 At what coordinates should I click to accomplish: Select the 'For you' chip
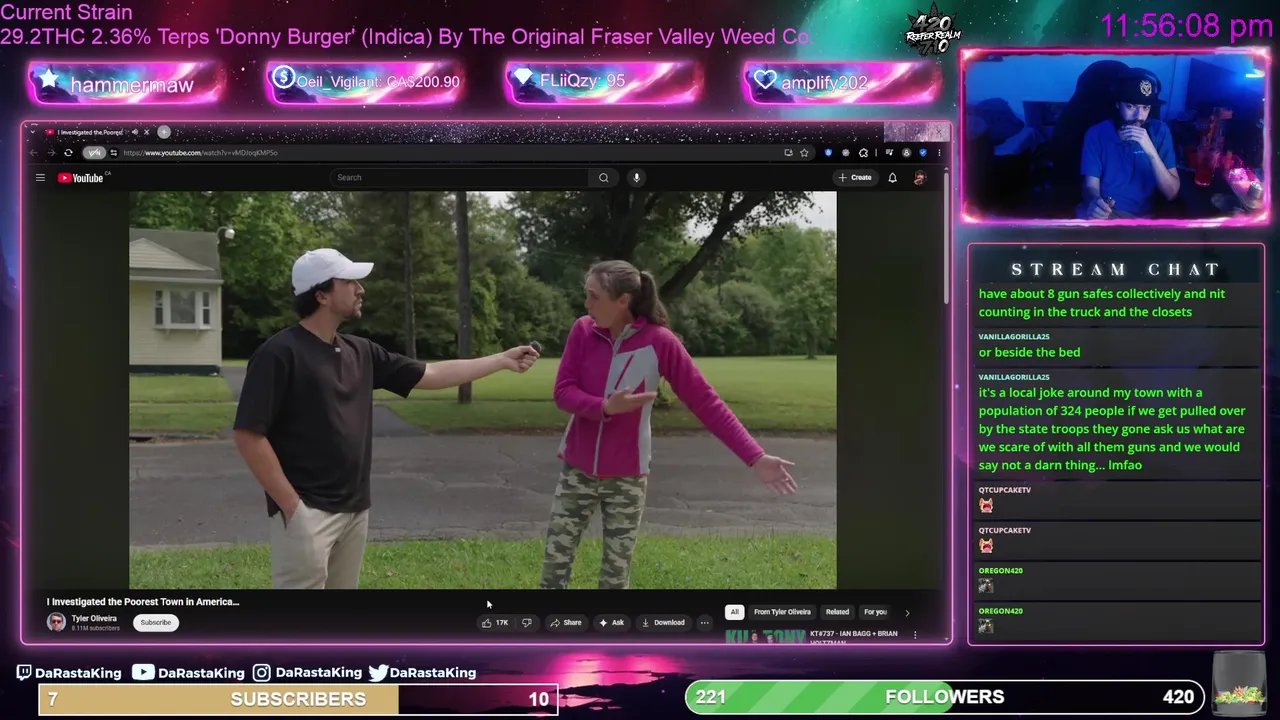(875, 612)
